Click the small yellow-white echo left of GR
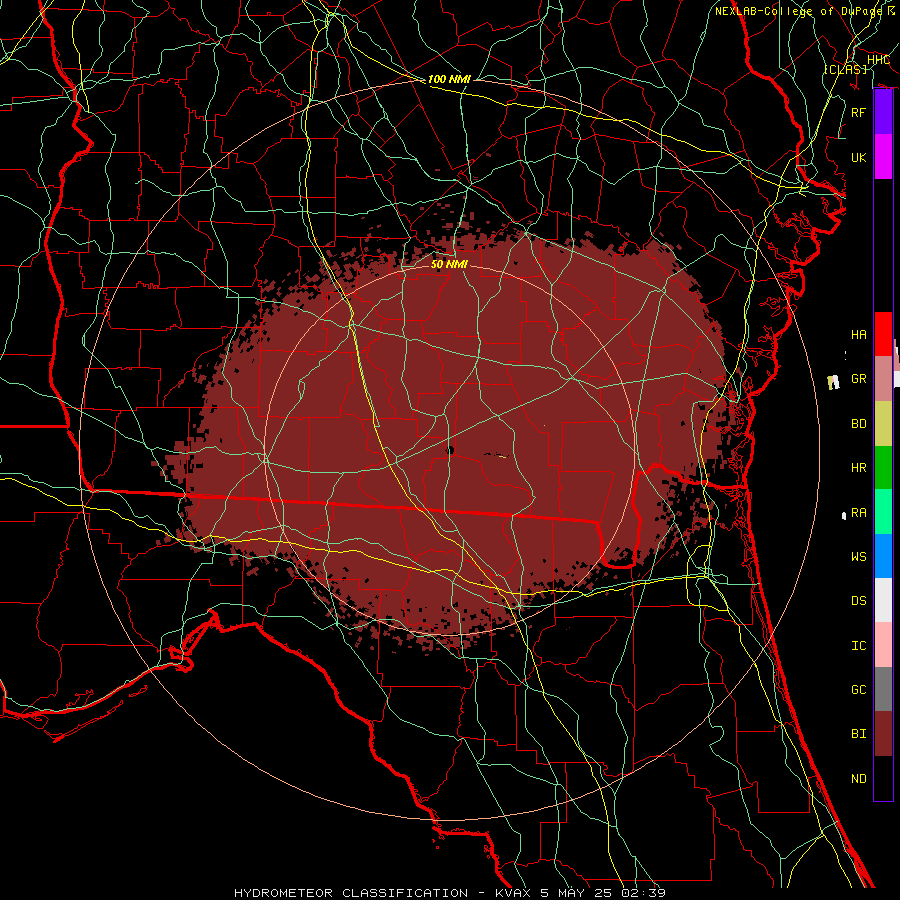 [833, 382]
